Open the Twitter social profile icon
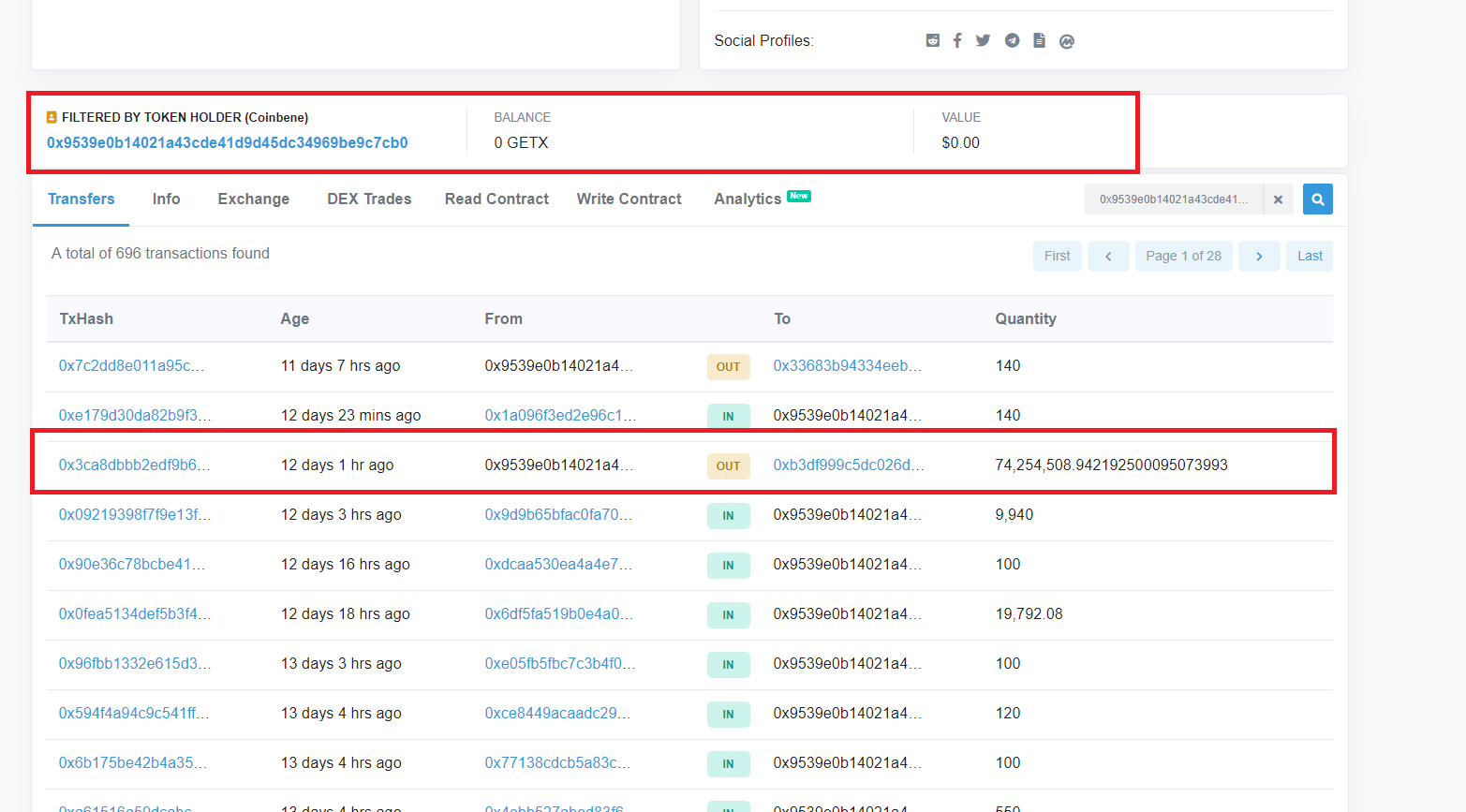 point(983,40)
